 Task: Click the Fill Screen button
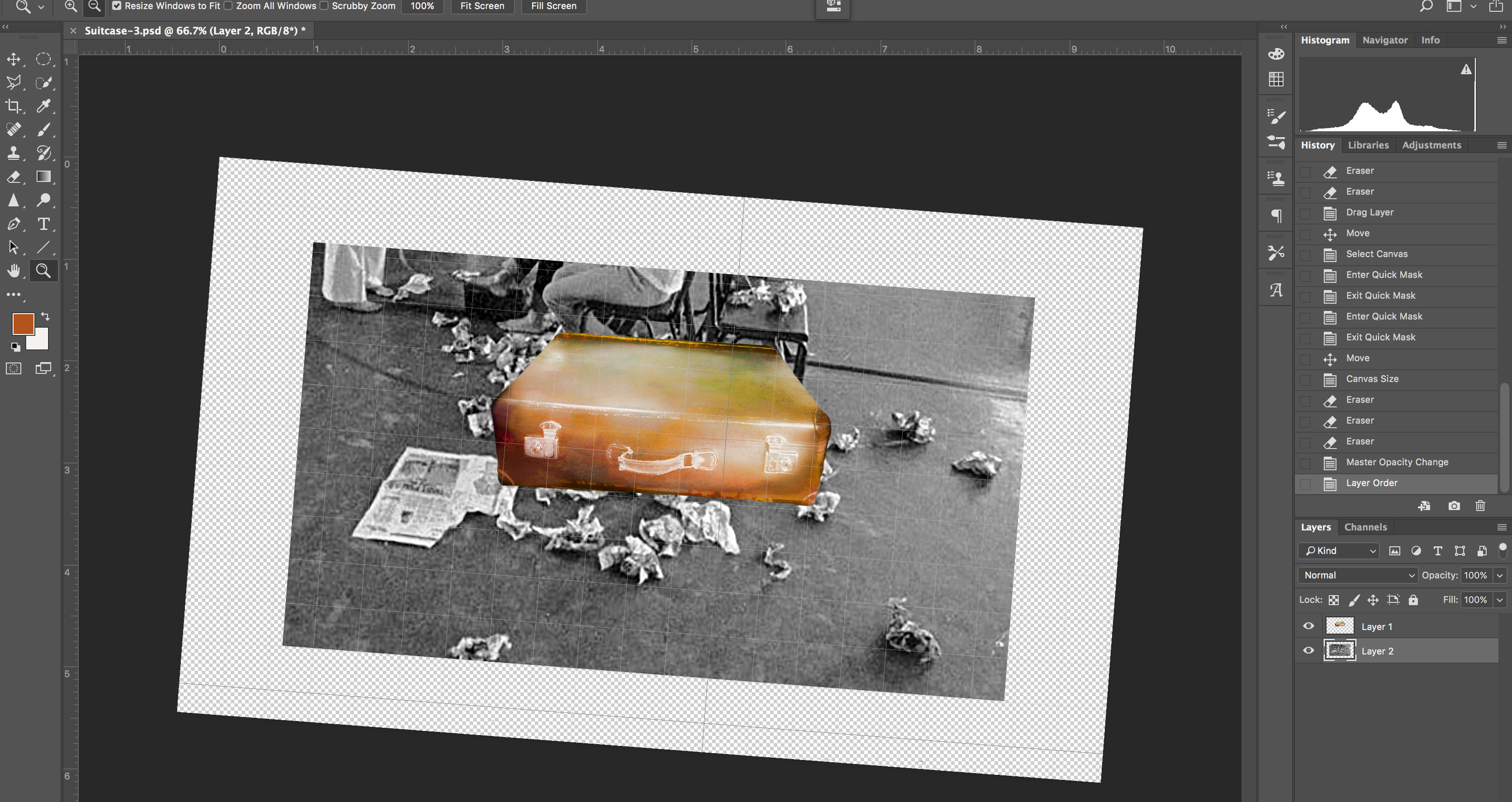(x=553, y=6)
